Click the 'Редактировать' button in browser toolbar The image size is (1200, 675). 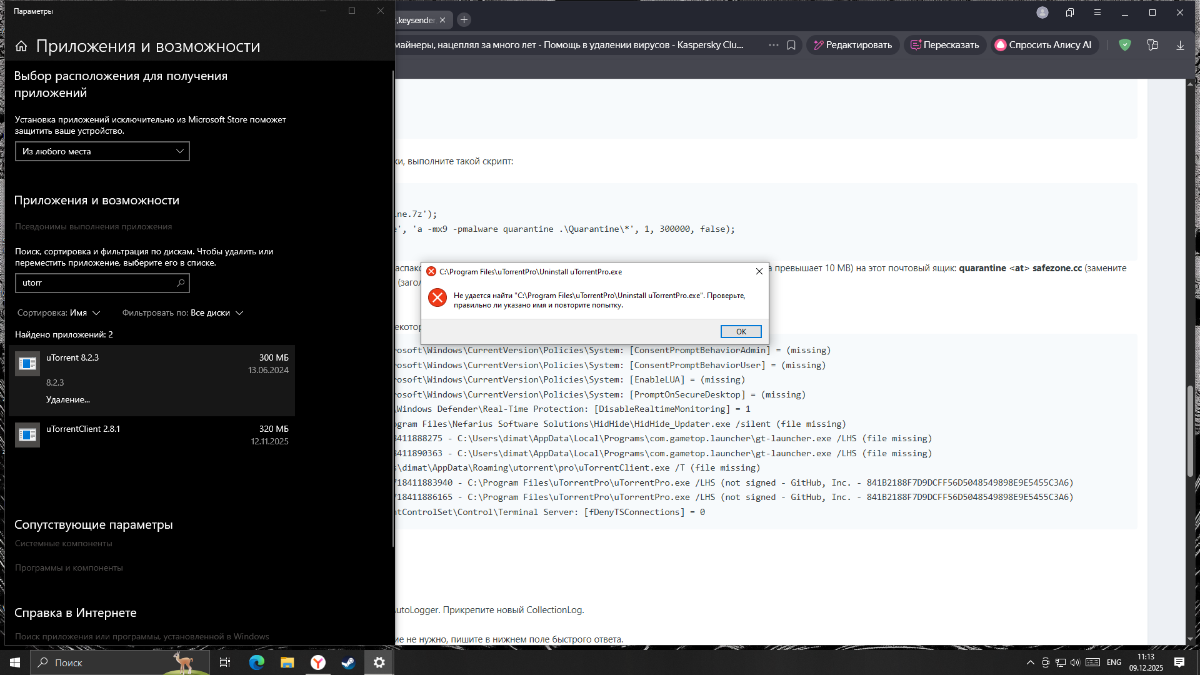[x=852, y=45]
